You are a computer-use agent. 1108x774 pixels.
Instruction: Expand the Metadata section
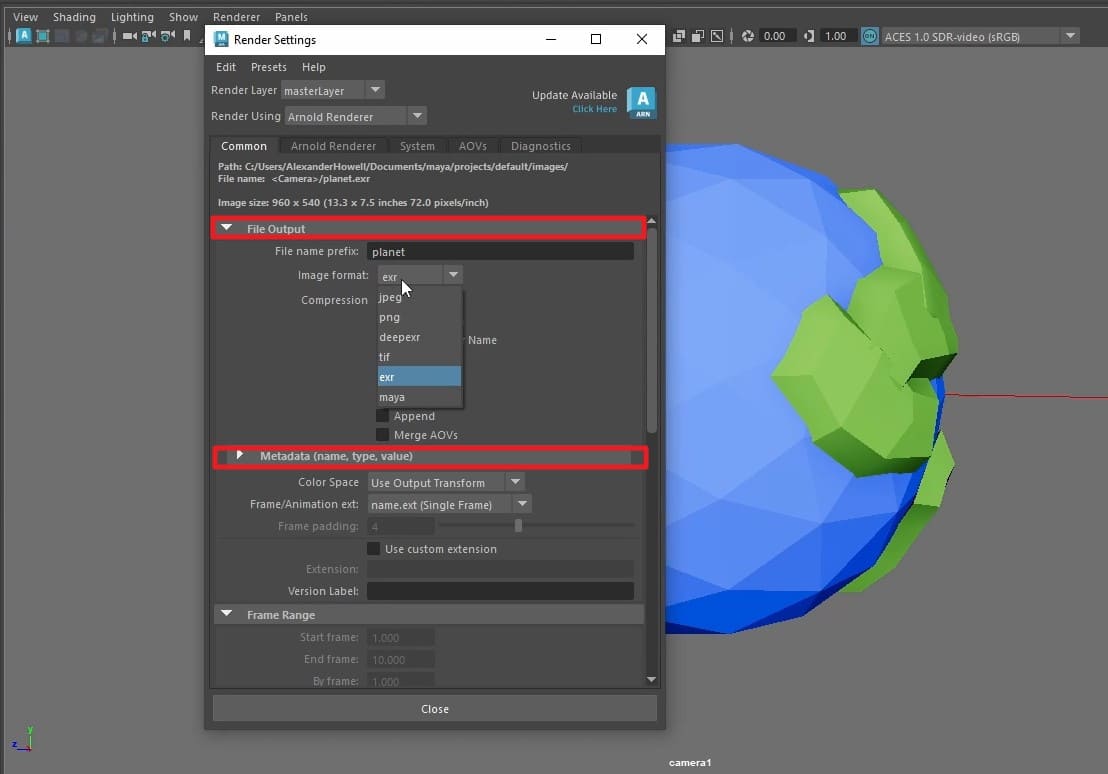coord(239,456)
